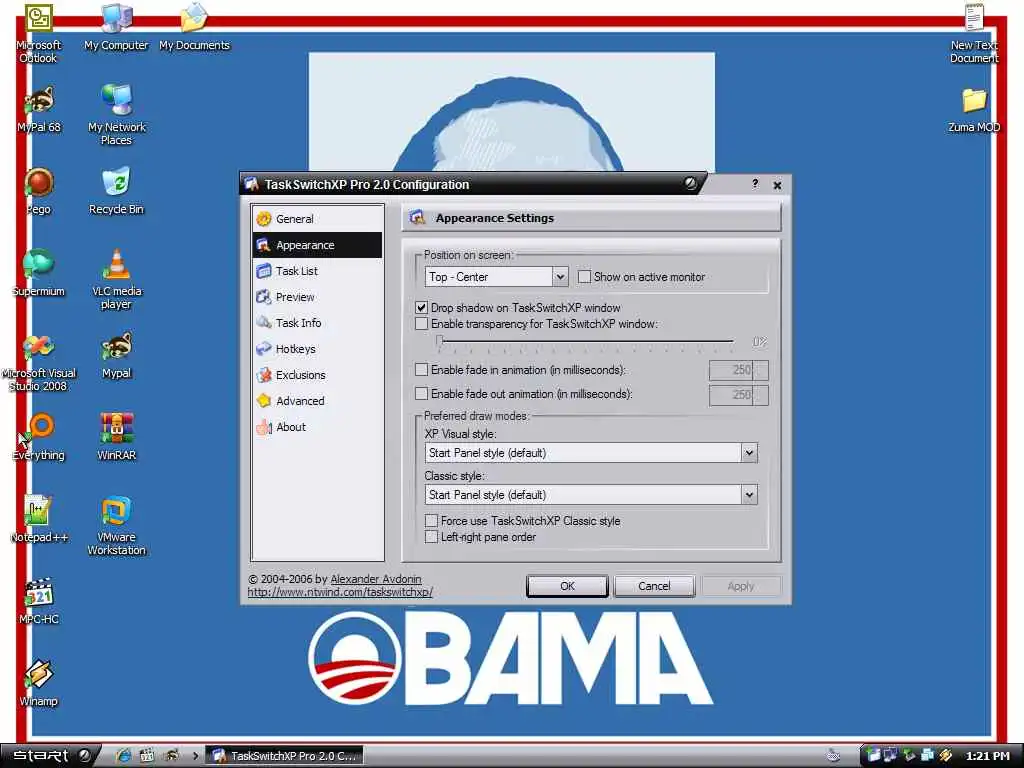This screenshot has width=1024, height=768.
Task: Select the Winamp desktop icon
Action: tap(39, 684)
